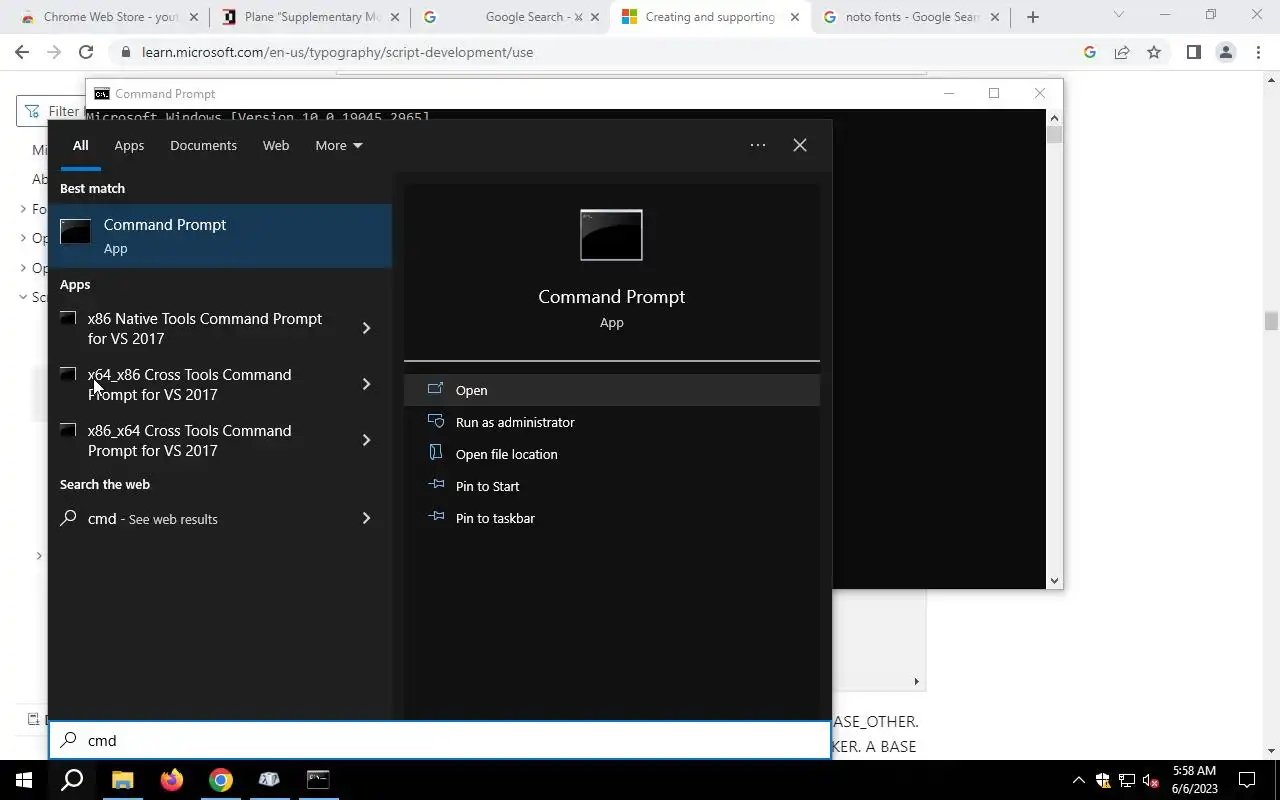Image resolution: width=1280 pixels, height=800 pixels.
Task: Click Command Prompt window scrollbar up arrow
Action: coord(1054,117)
